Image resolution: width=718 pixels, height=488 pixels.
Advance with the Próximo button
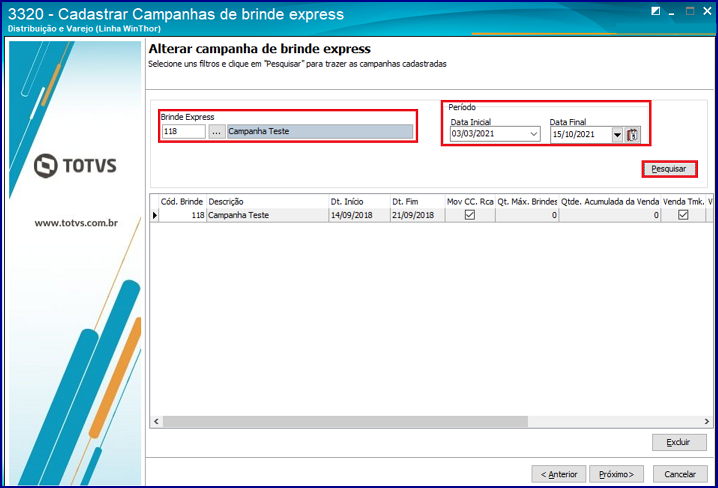coord(616,474)
